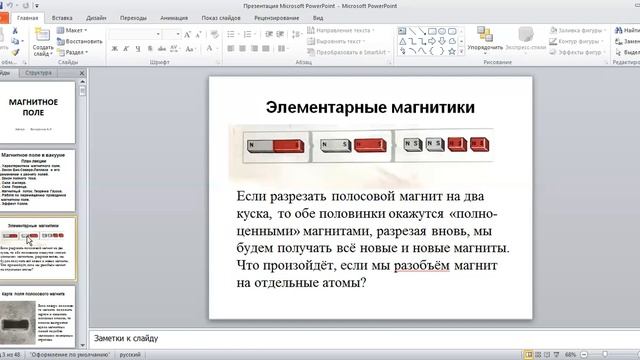Select the text box shape icon

tap(402, 31)
